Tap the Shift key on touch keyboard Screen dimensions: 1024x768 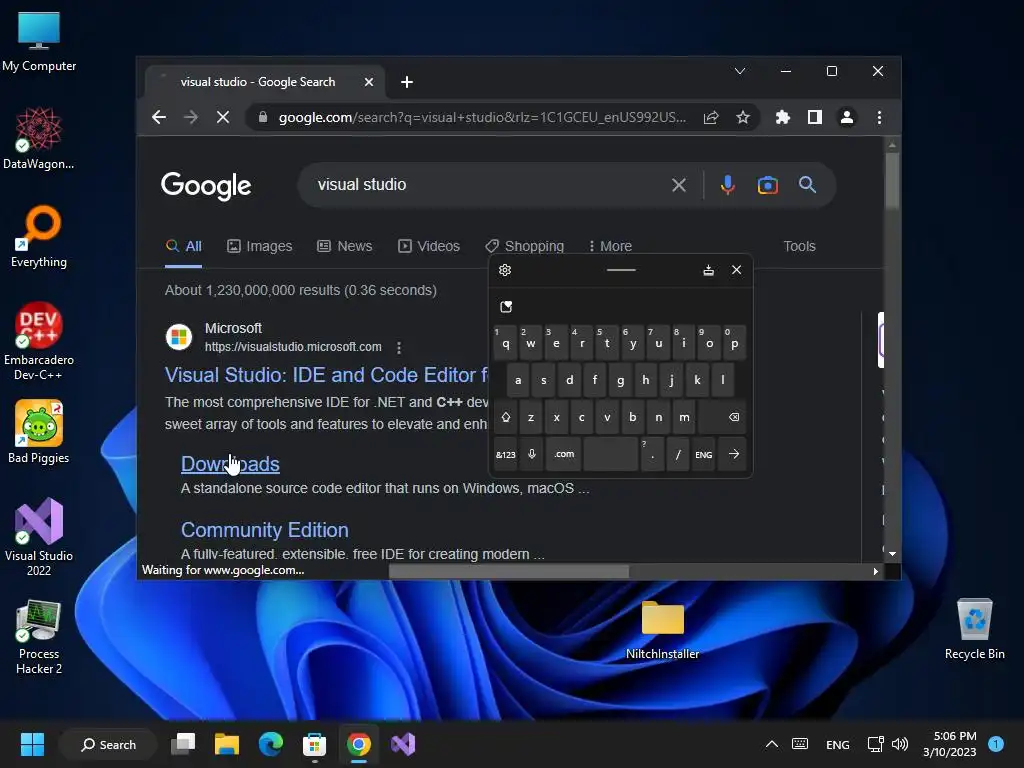point(505,417)
